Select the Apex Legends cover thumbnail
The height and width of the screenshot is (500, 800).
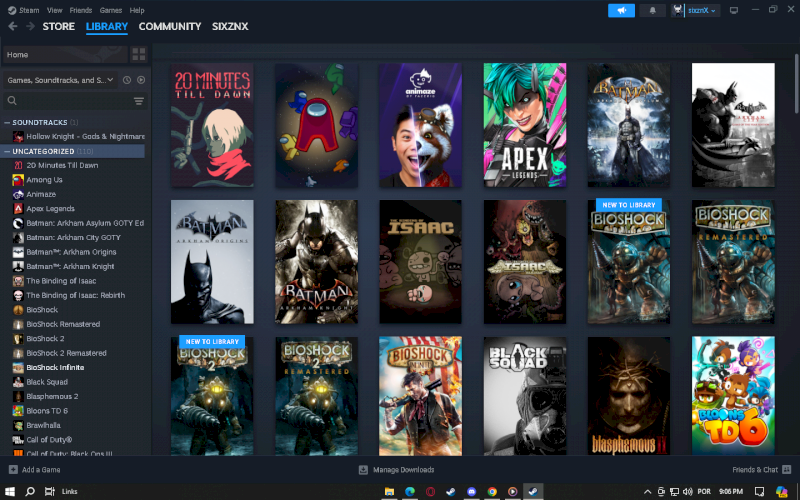(x=524, y=125)
